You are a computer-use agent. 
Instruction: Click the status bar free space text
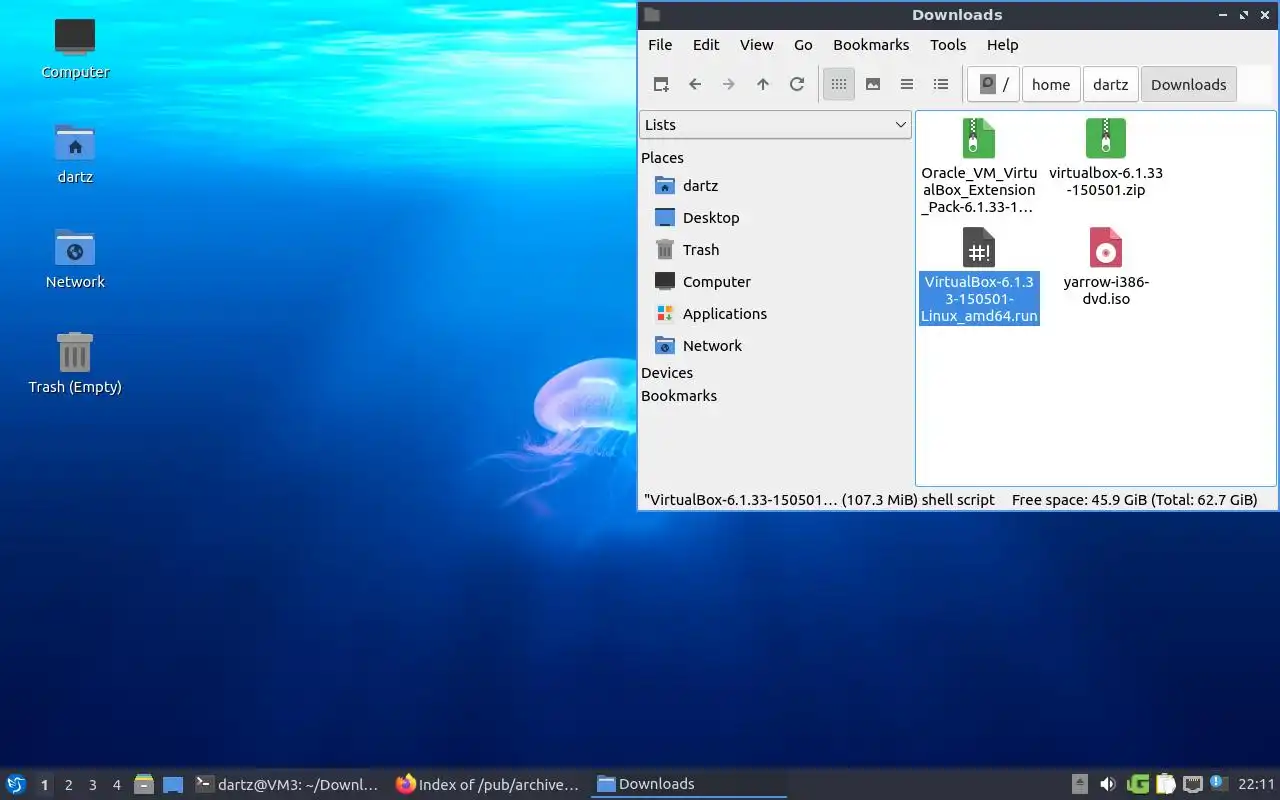(1134, 500)
